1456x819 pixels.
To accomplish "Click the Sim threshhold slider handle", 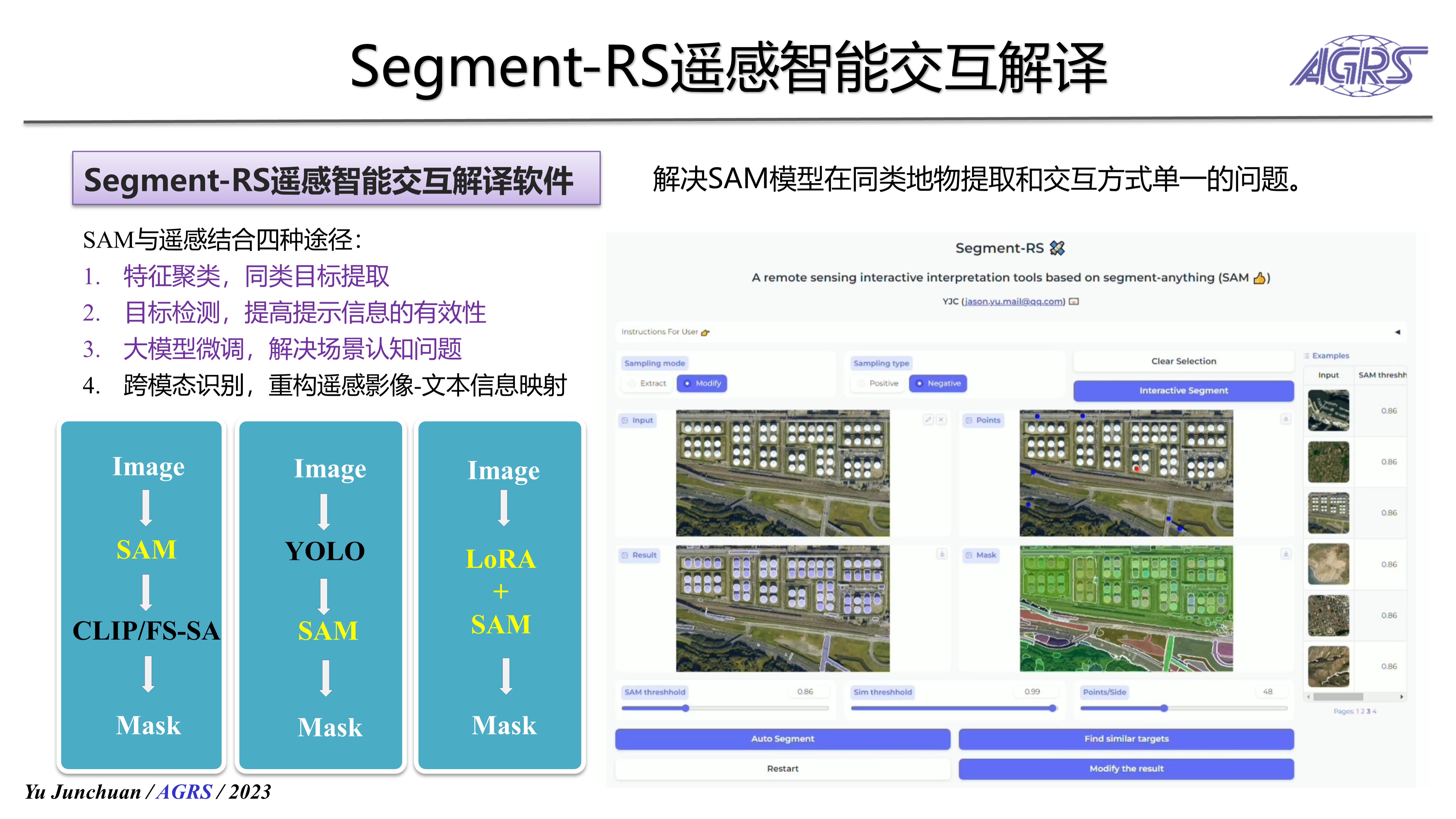I will pyautogui.click(x=1052, y=708).
